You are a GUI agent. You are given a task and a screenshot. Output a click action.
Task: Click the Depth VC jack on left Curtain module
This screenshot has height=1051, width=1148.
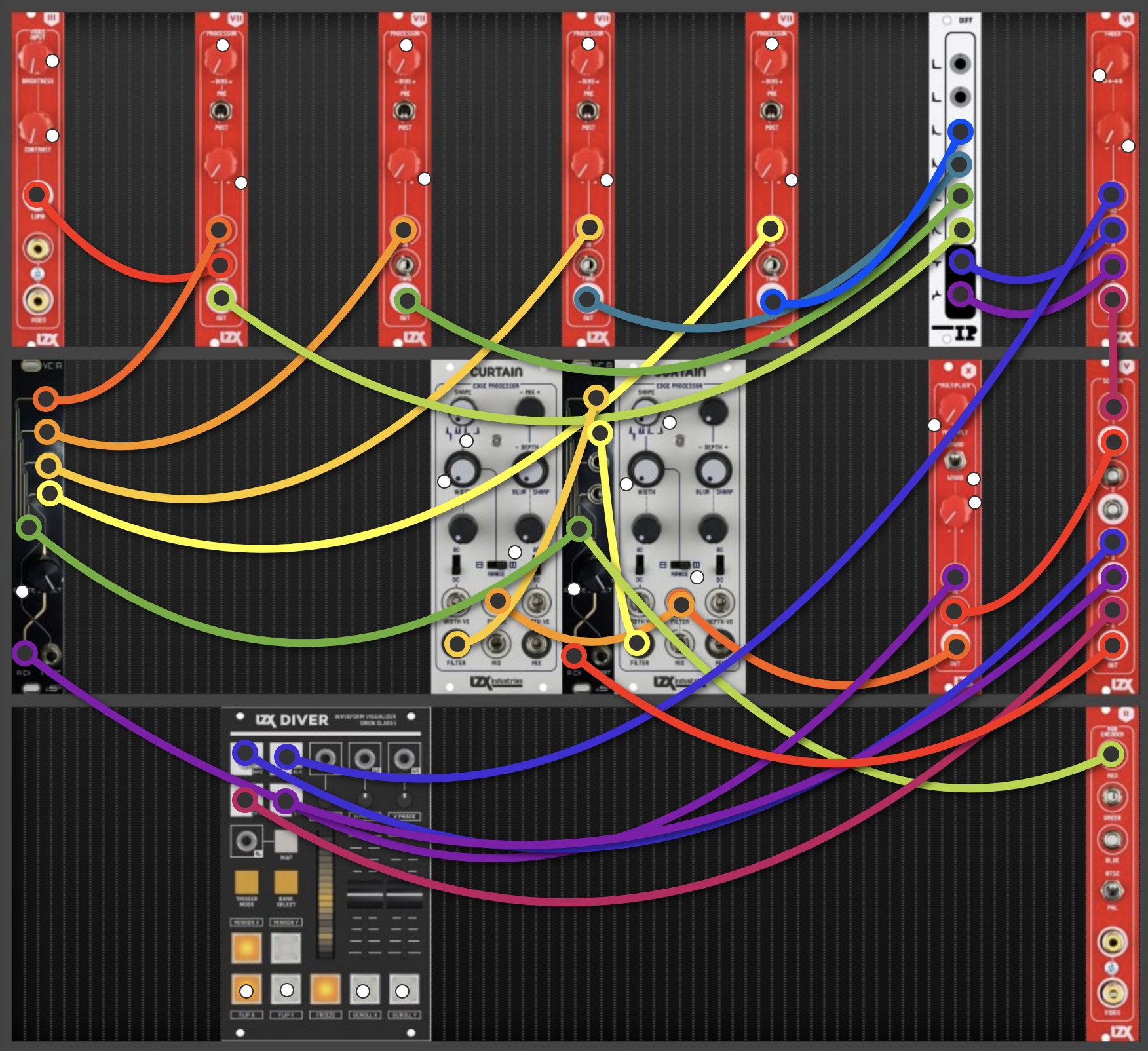(x=536, y=602)
